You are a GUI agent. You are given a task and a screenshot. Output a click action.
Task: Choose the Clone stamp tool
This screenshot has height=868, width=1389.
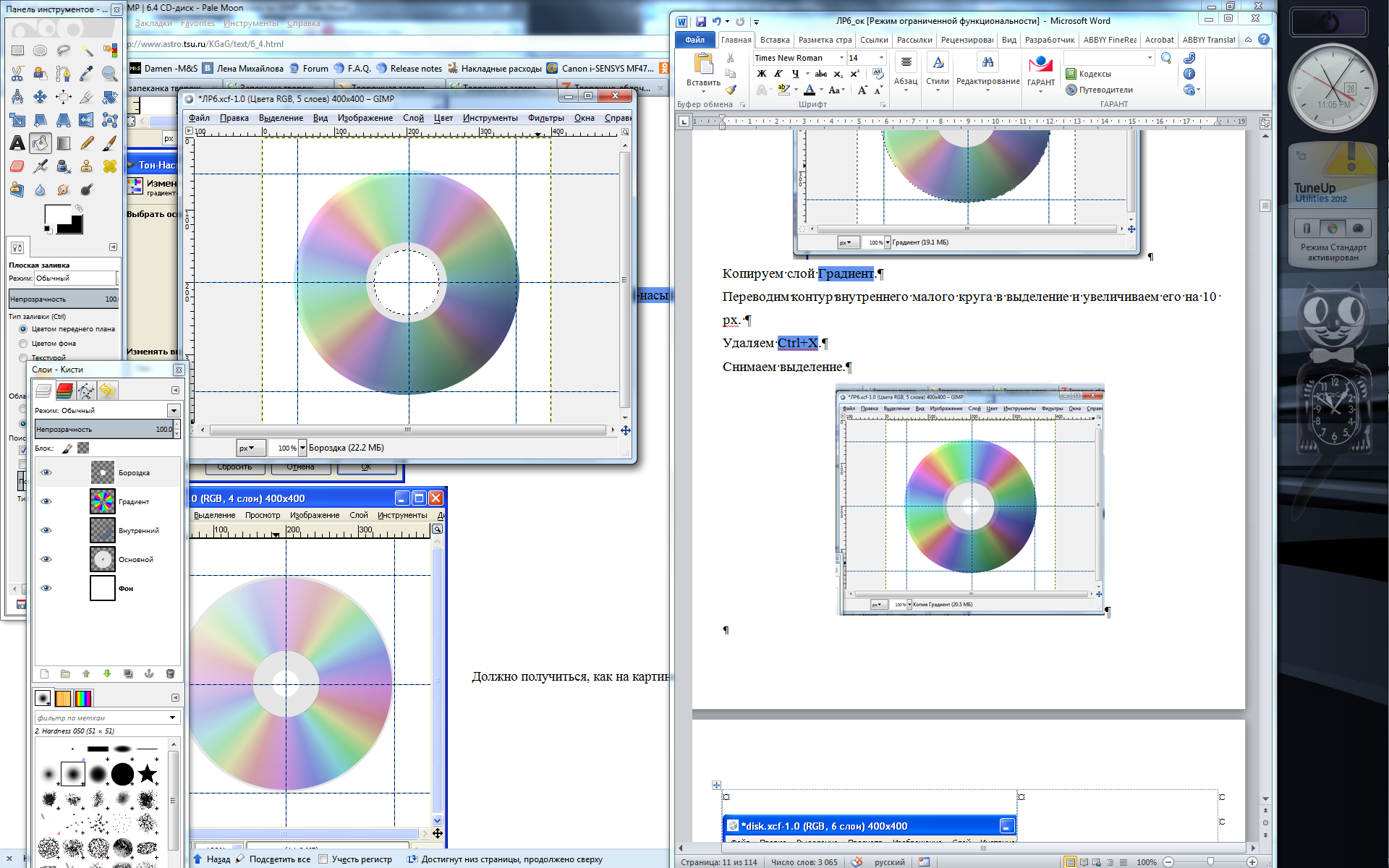(87, 166)
